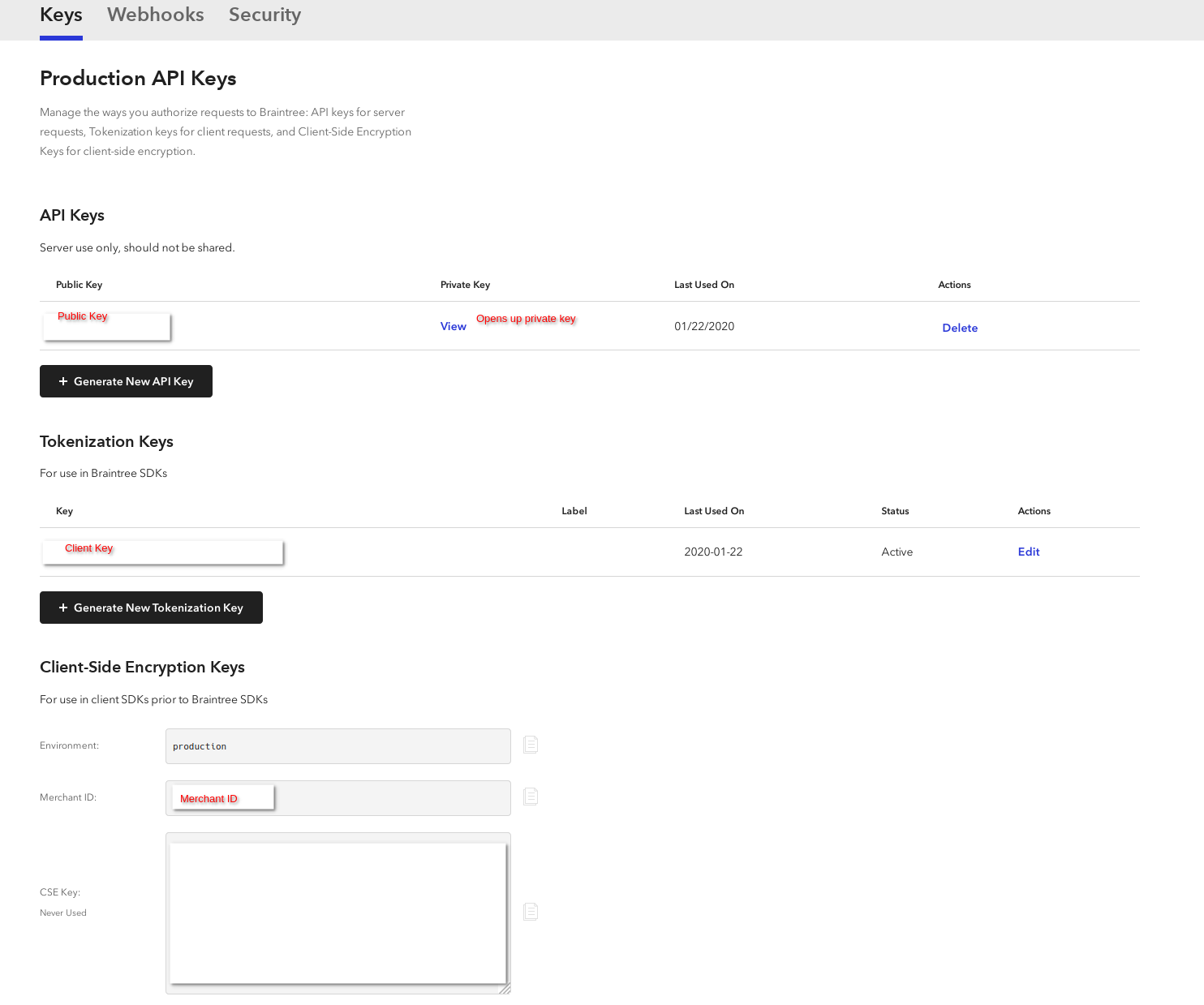Click the redacted tokenization client key cell
The image size is (1204, 1005).
point(163,552)
